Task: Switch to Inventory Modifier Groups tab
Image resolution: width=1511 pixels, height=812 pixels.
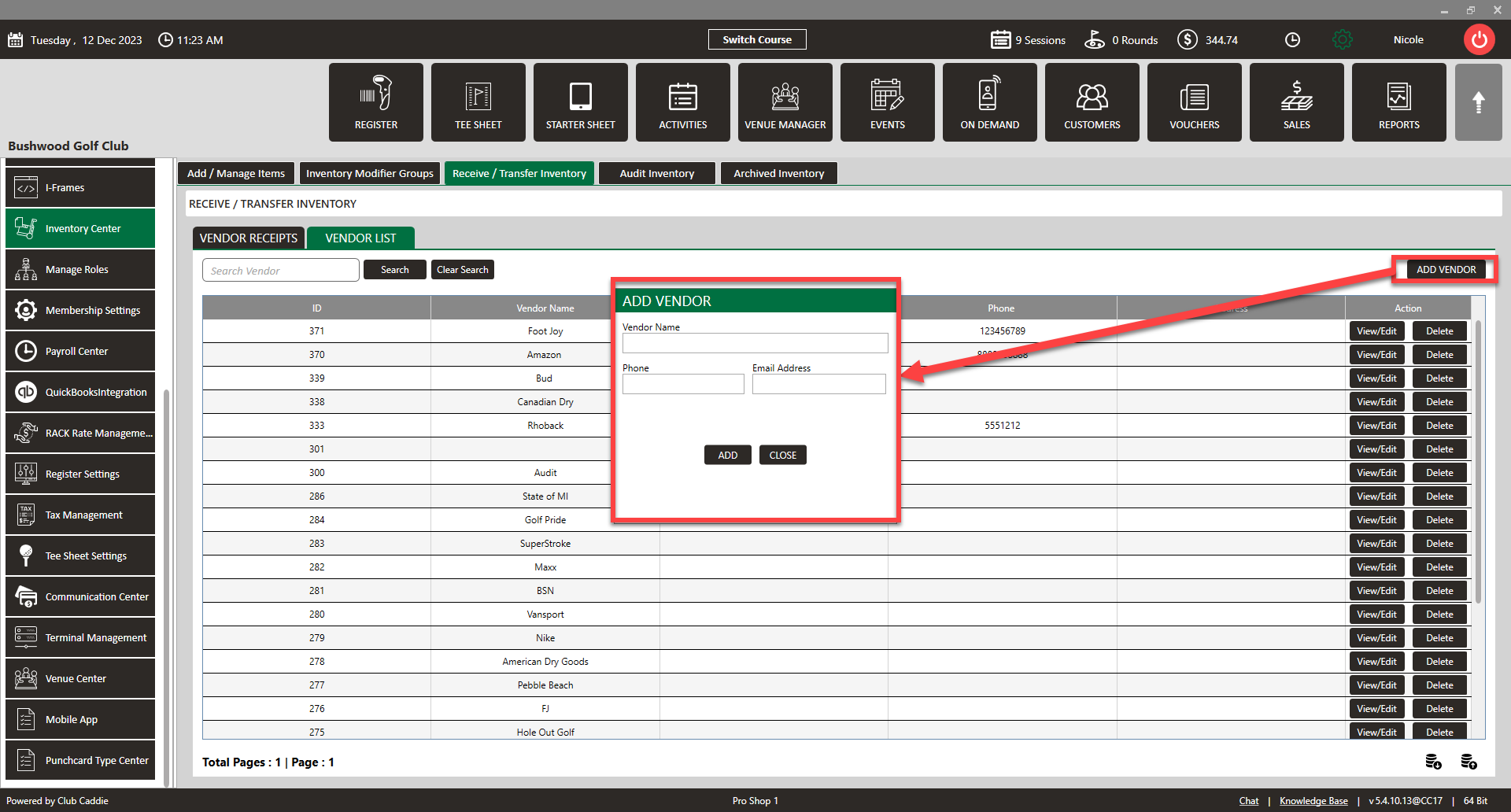Action: (x=370, y=173)
